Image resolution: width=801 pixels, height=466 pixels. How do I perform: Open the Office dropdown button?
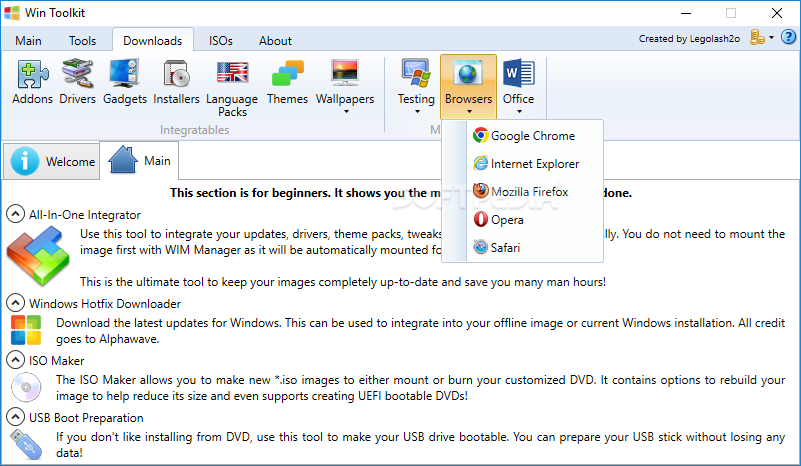pyautogui.click(x=519, y=87)
